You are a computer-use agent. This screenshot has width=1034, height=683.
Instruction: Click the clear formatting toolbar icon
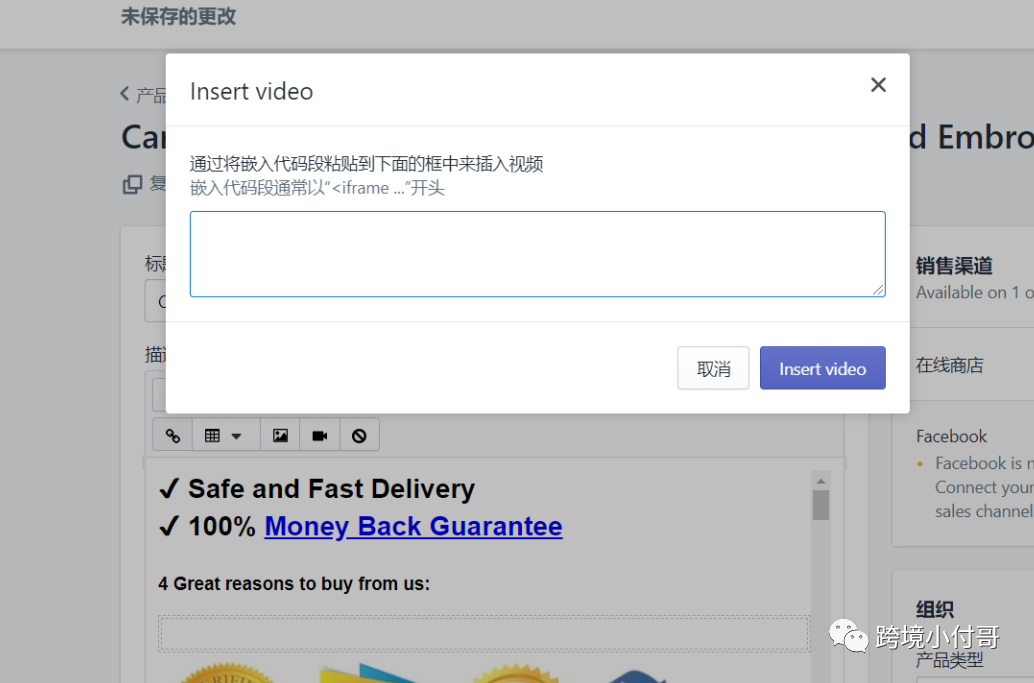[359, 435]
